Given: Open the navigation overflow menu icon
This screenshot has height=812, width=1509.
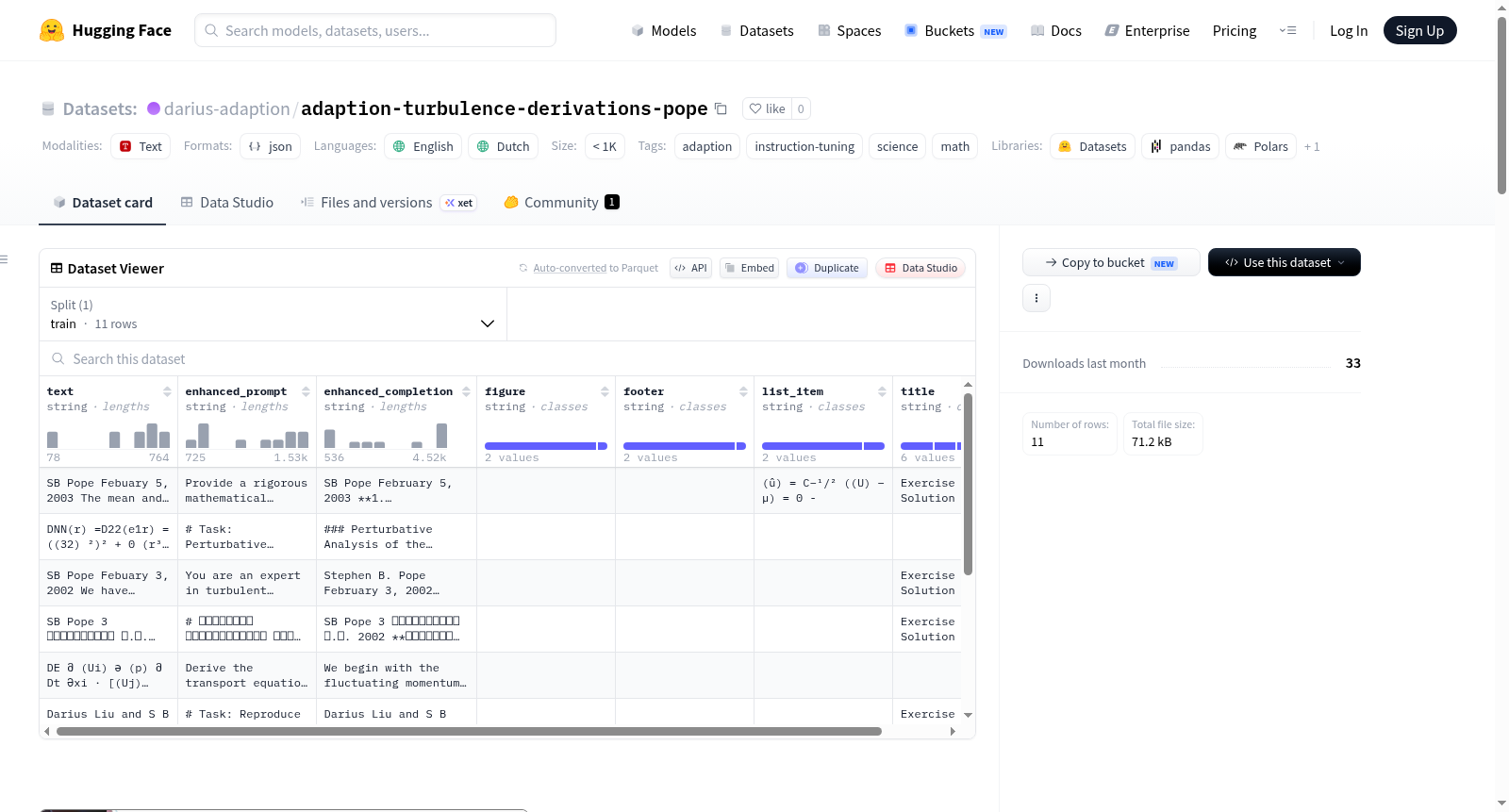Looking at the screenshot, I should pos(1287,30).
